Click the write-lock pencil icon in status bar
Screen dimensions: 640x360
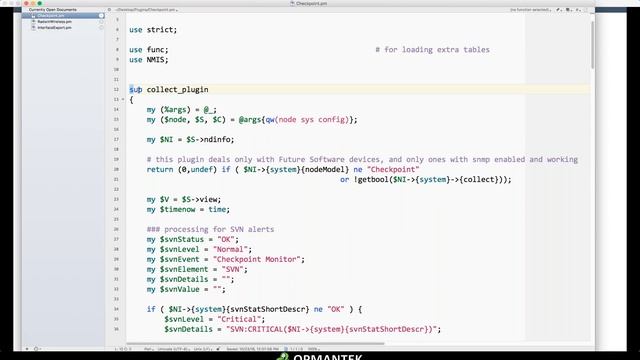point(218,349)
